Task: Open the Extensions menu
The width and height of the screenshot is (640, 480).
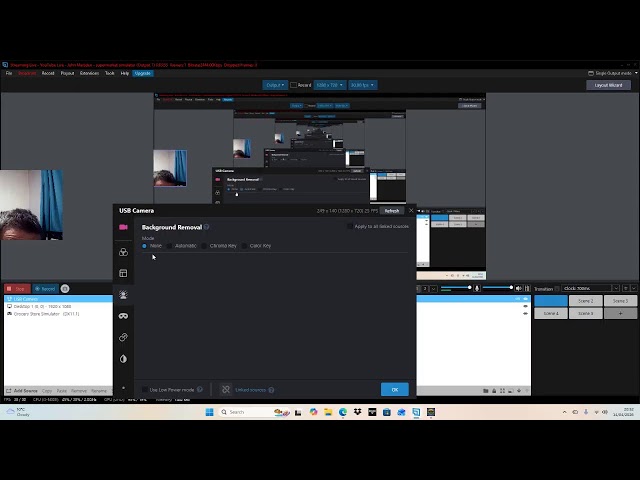Action: tap(89, 73)
